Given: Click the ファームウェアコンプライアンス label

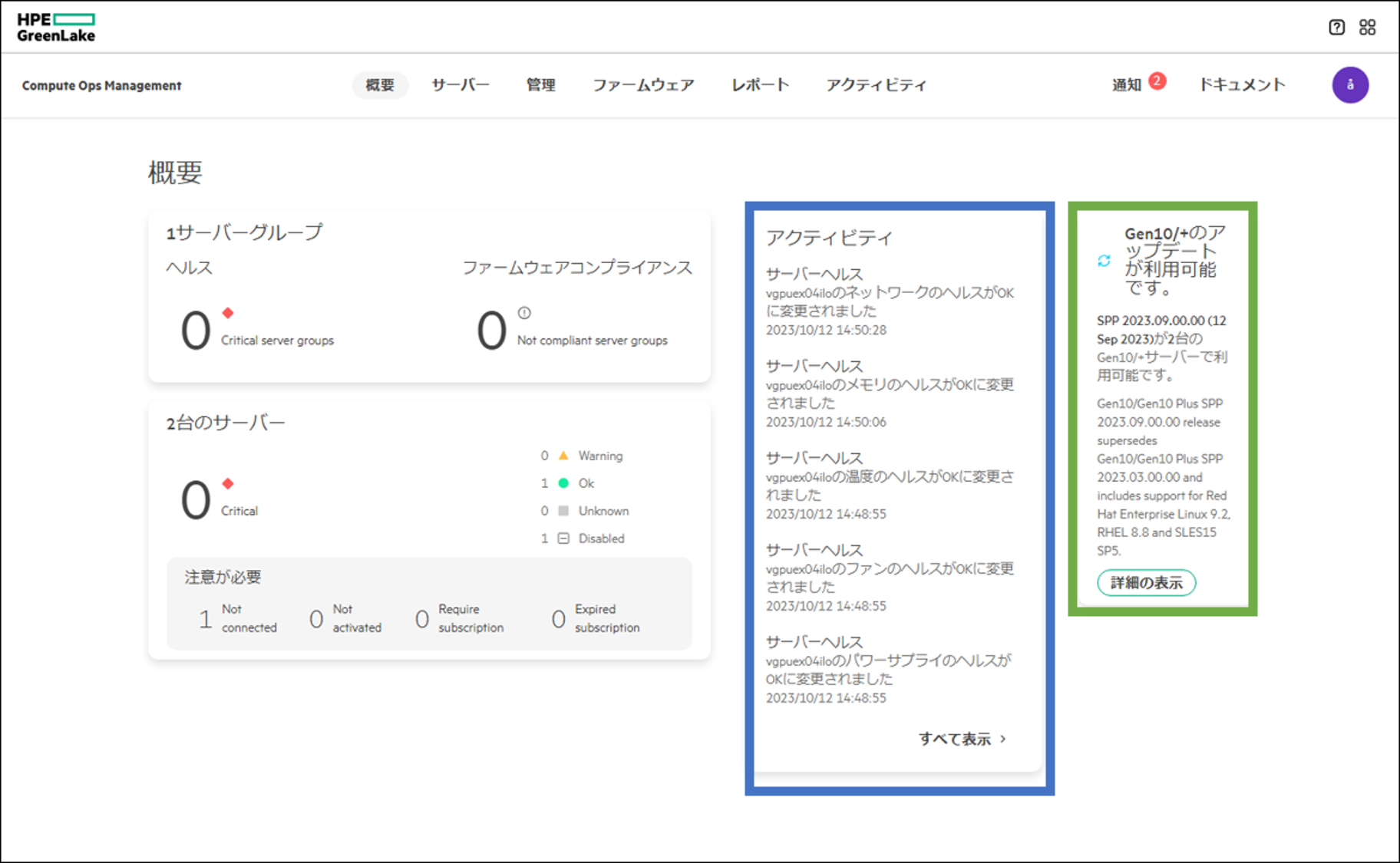Looking at the screenshot, I should 577,268.
